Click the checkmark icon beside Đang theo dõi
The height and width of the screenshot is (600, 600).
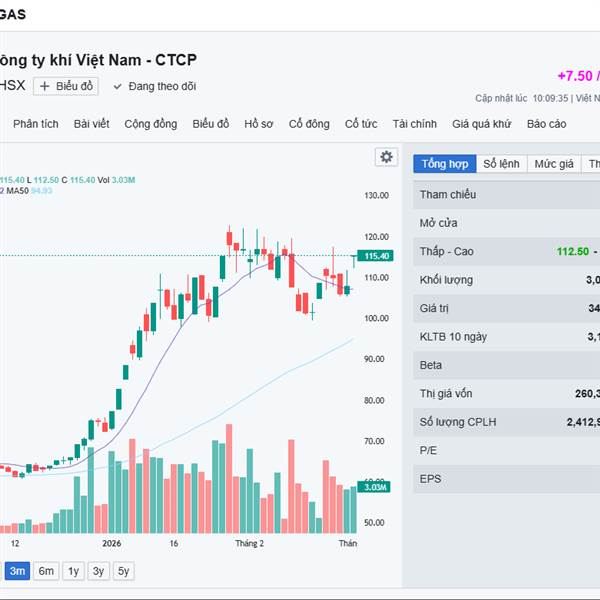tap(118, 86)
